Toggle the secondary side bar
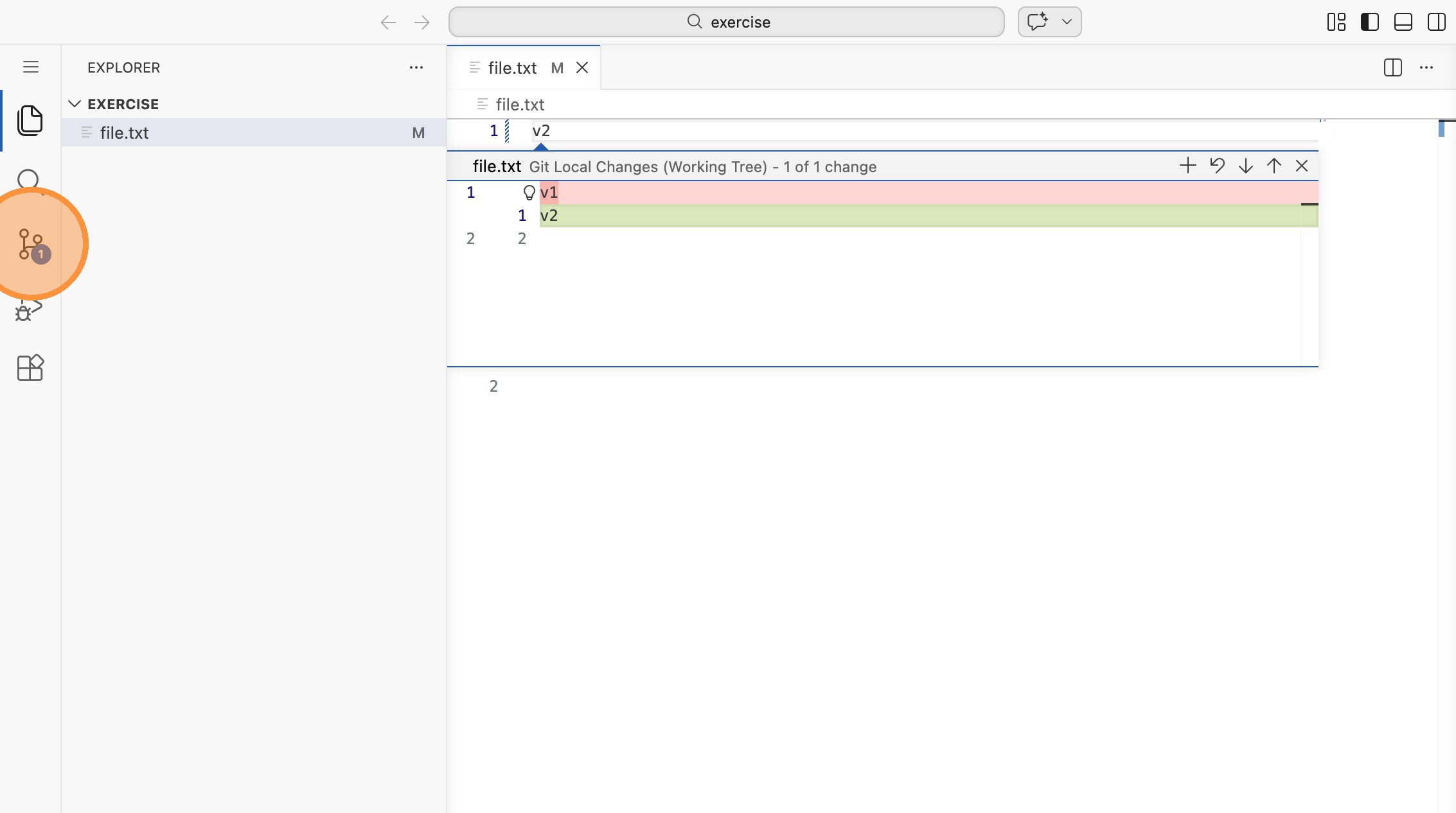 click(x=1436, y=22)
